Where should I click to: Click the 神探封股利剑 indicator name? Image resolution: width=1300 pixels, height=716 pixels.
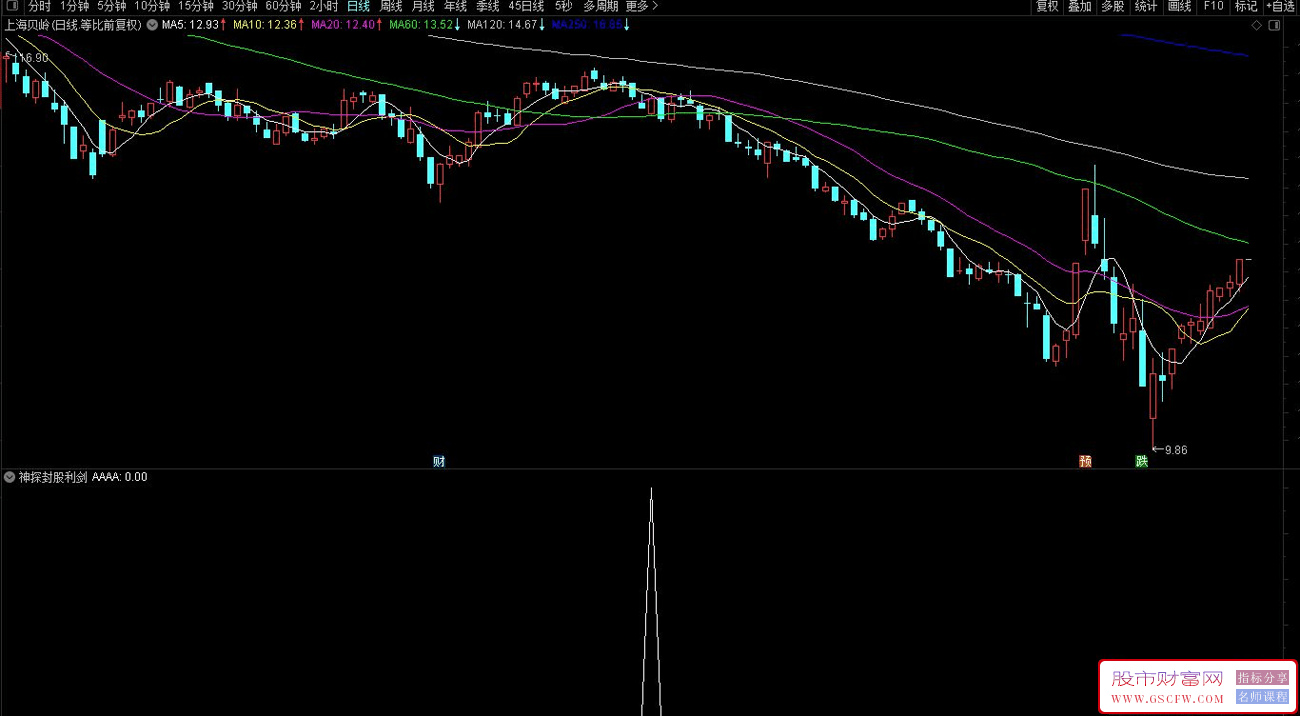tap(53, 477)
